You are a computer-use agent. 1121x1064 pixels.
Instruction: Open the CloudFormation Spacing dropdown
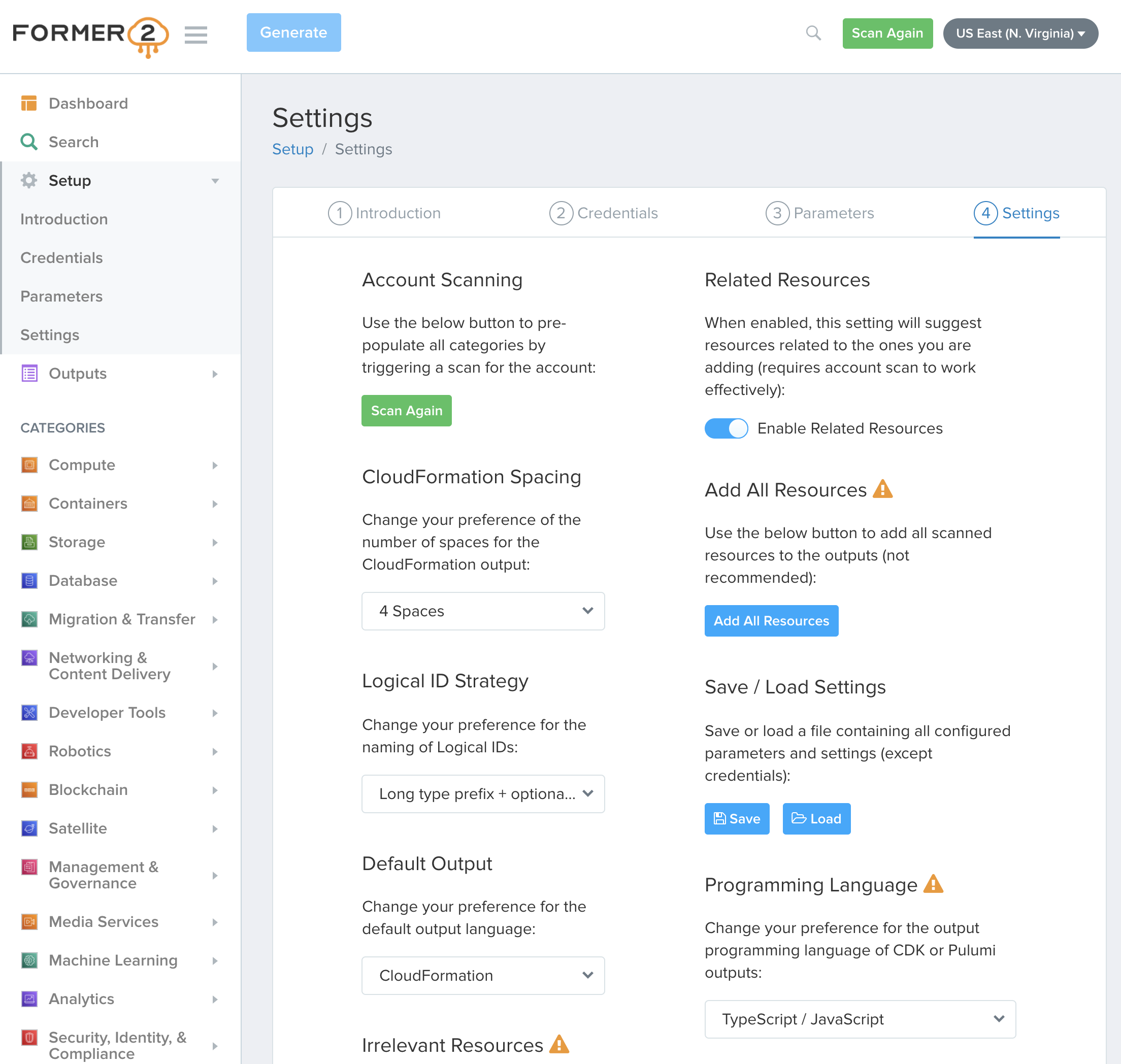(483, 611)
